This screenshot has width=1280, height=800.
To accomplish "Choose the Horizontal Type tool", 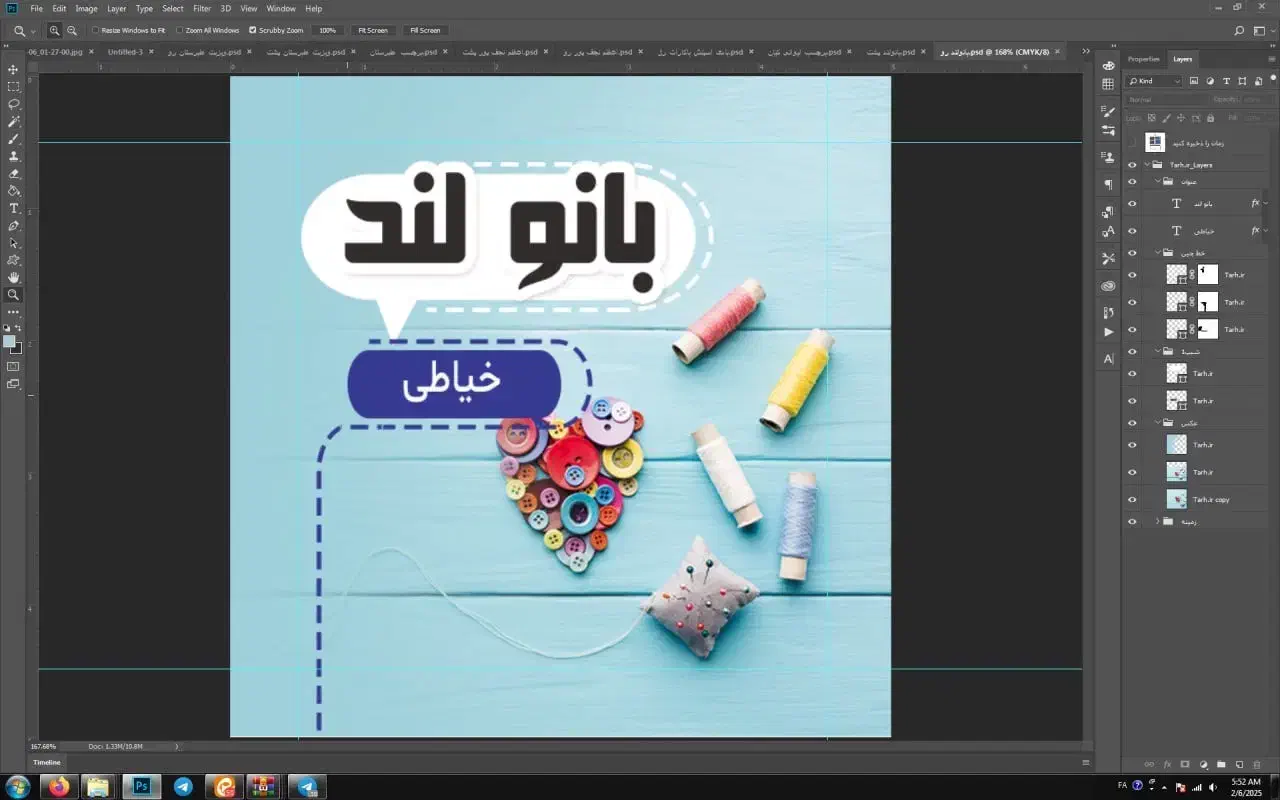I will click(x=14, y=208).
